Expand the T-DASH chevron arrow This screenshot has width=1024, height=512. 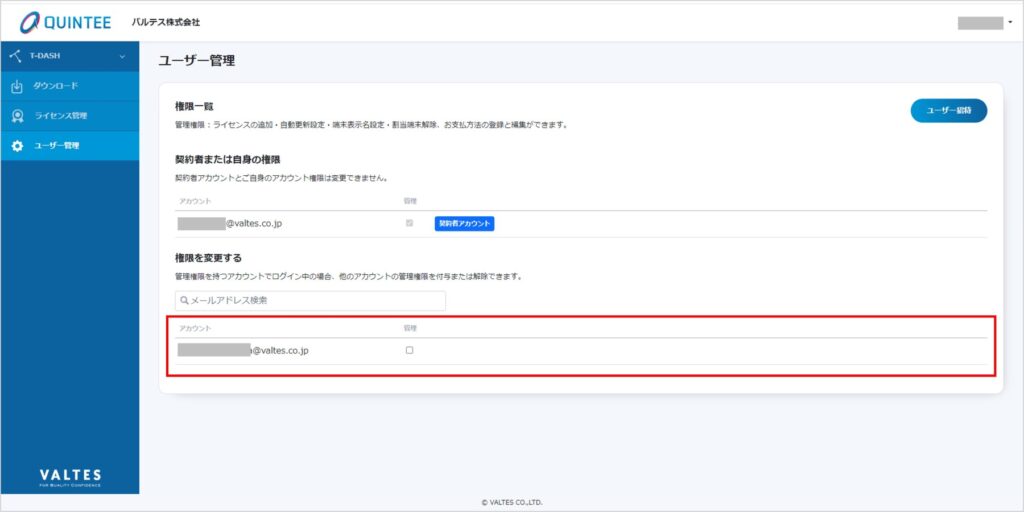[122, 56]
